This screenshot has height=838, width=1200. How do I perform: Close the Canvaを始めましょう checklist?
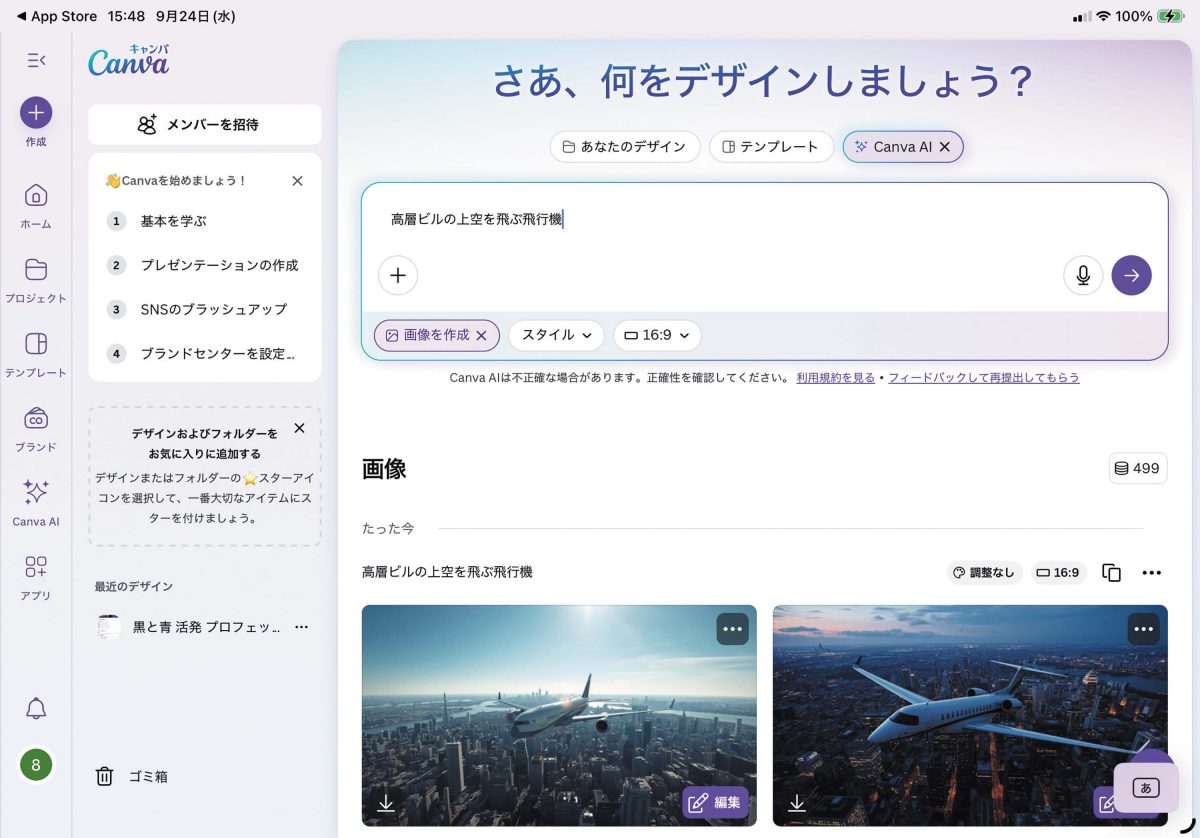(x=297, y=181)
